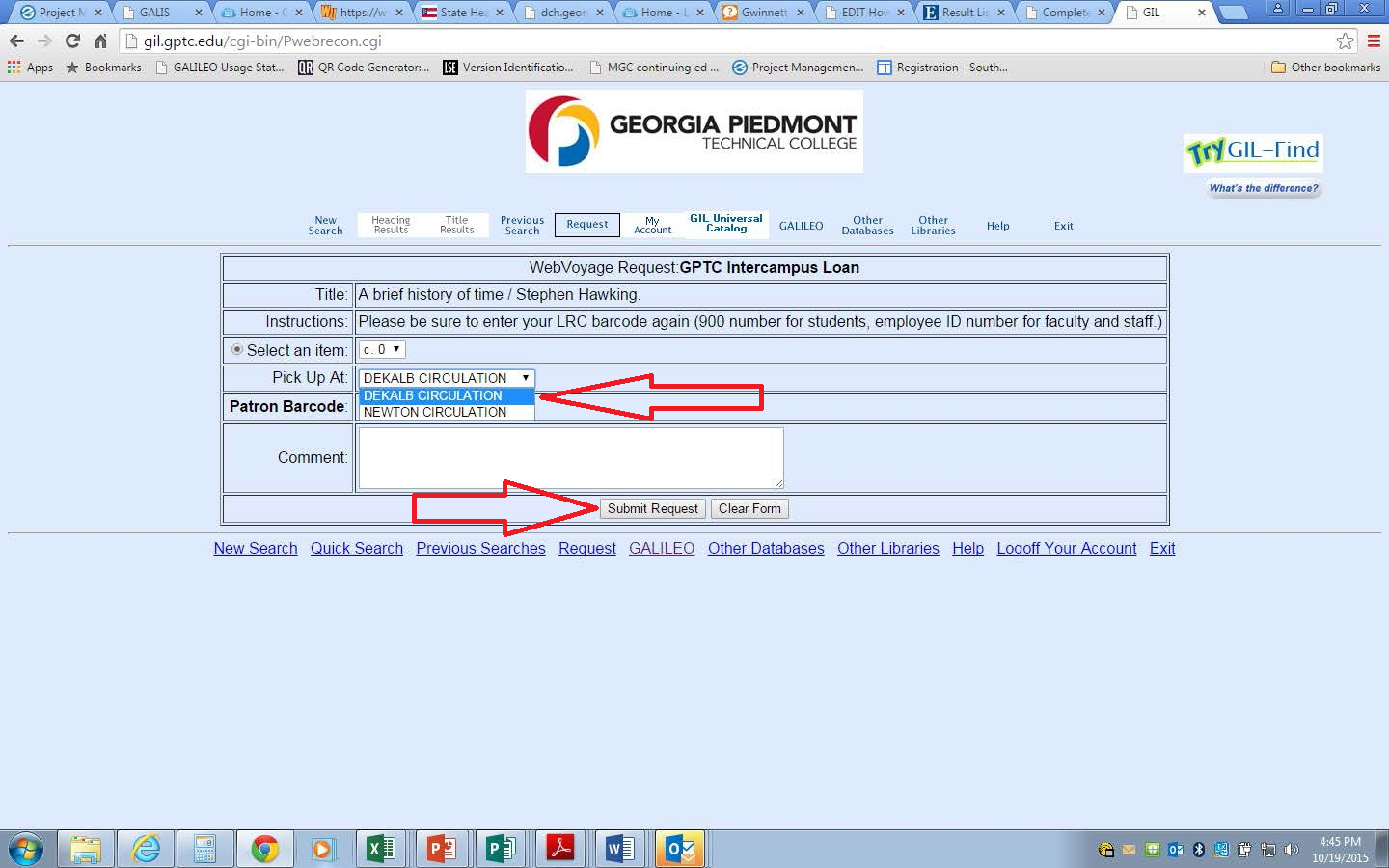
Task: Click the Georgia Piedmont Technical College logo
Action: point(694,131)
